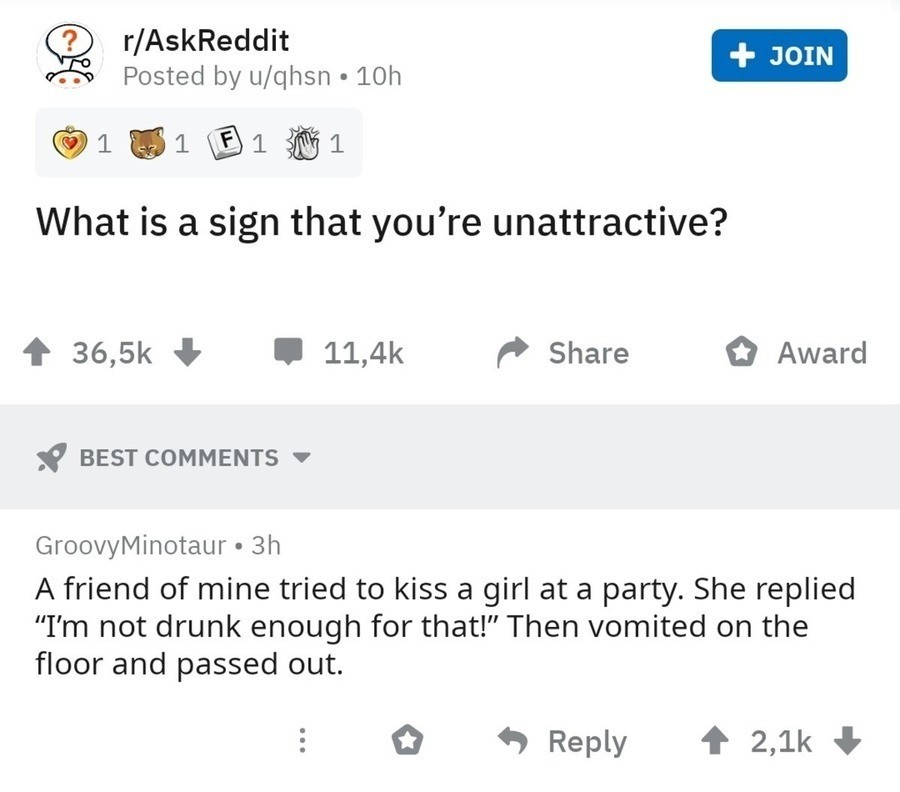Share the post
Image resolution: width=900 pixels, height=792 pixels.
[x=563, y=353]
